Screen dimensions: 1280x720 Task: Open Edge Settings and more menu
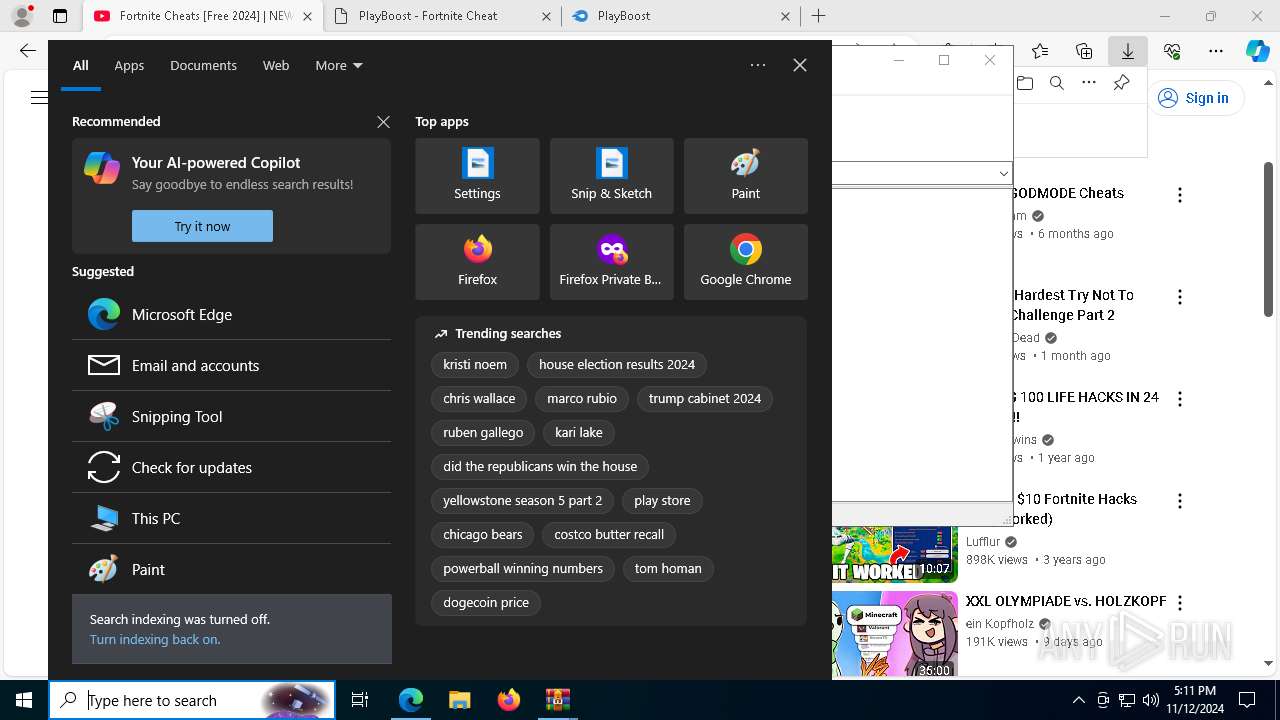coord(1216,51)
